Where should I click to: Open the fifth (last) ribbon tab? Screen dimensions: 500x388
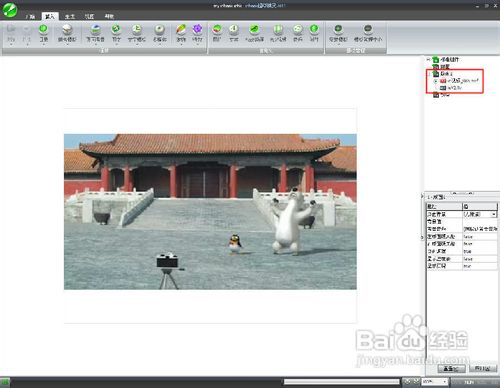tap(109, 16)
